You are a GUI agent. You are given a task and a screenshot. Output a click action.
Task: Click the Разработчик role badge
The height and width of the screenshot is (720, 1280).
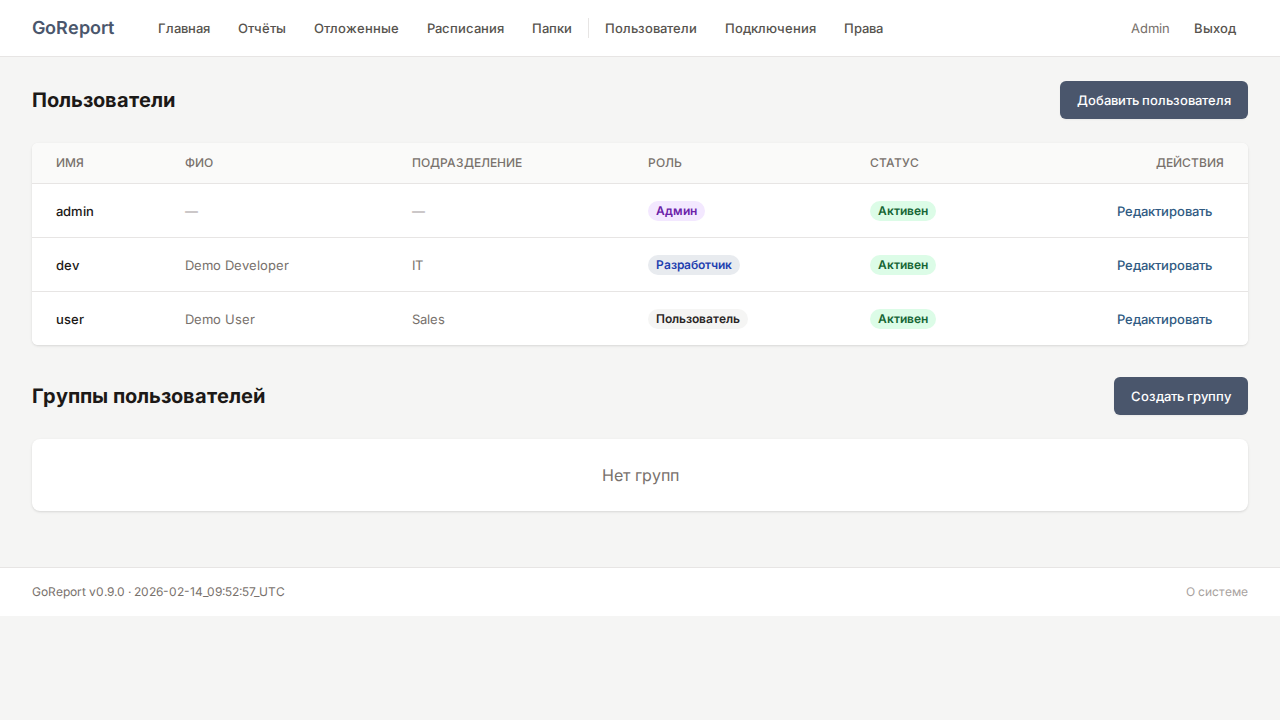(x=694, y=265)
